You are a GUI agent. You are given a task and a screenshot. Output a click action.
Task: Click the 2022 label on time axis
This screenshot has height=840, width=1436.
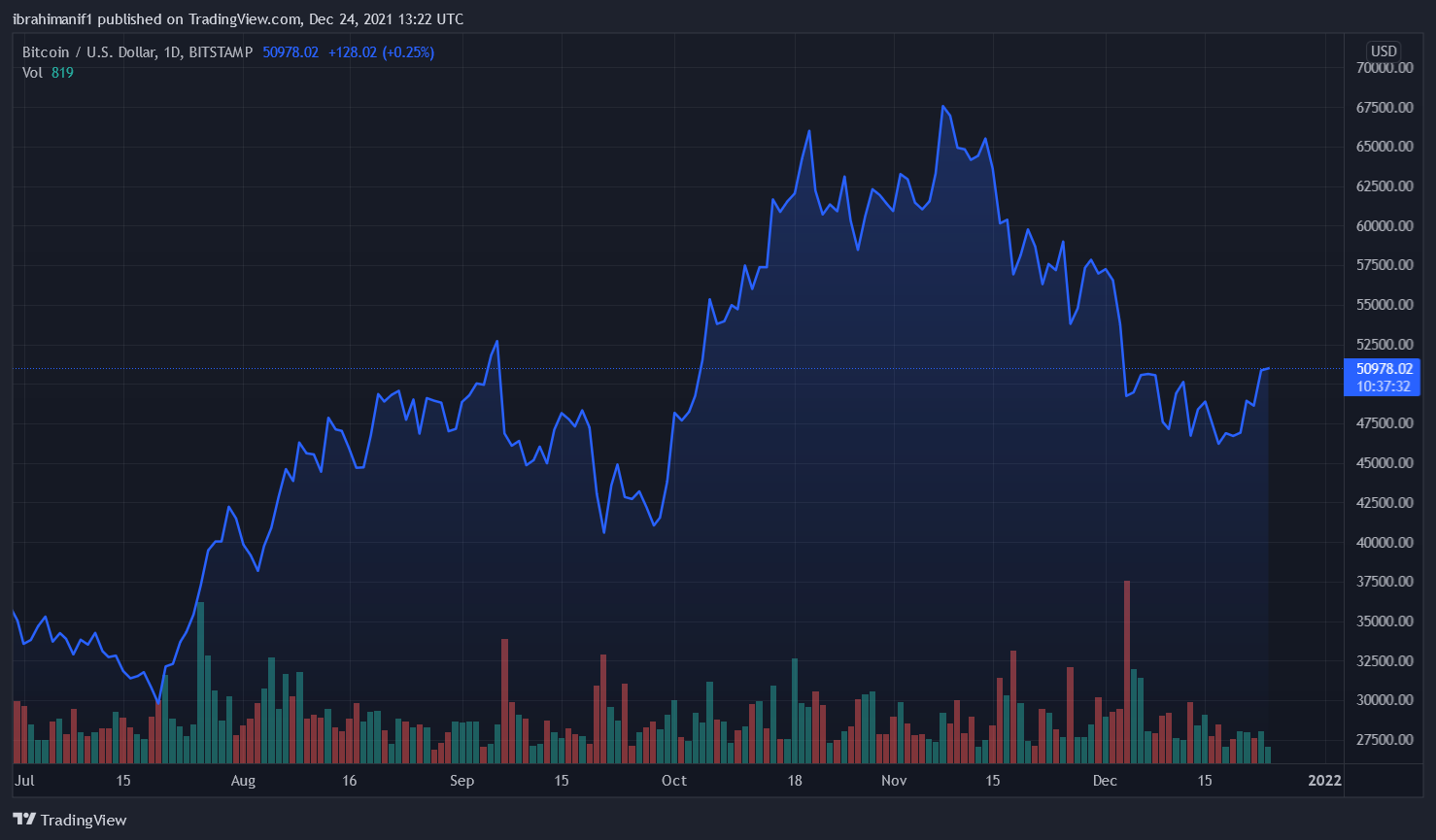pos(1324,781)
